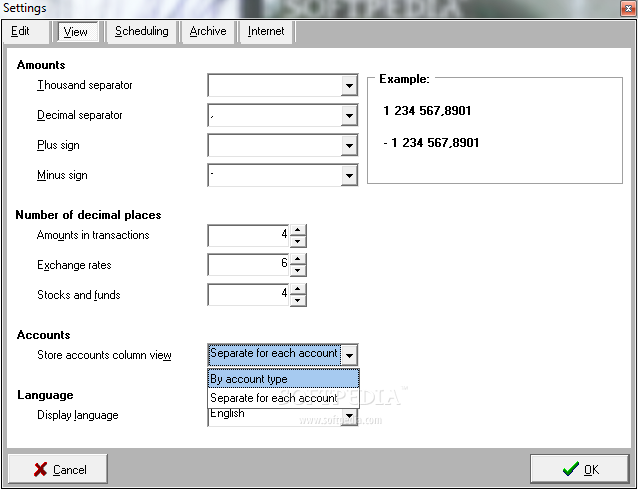Go to the Archive tab
Screen dimensions: 638x490
click(x=208, y=31)
